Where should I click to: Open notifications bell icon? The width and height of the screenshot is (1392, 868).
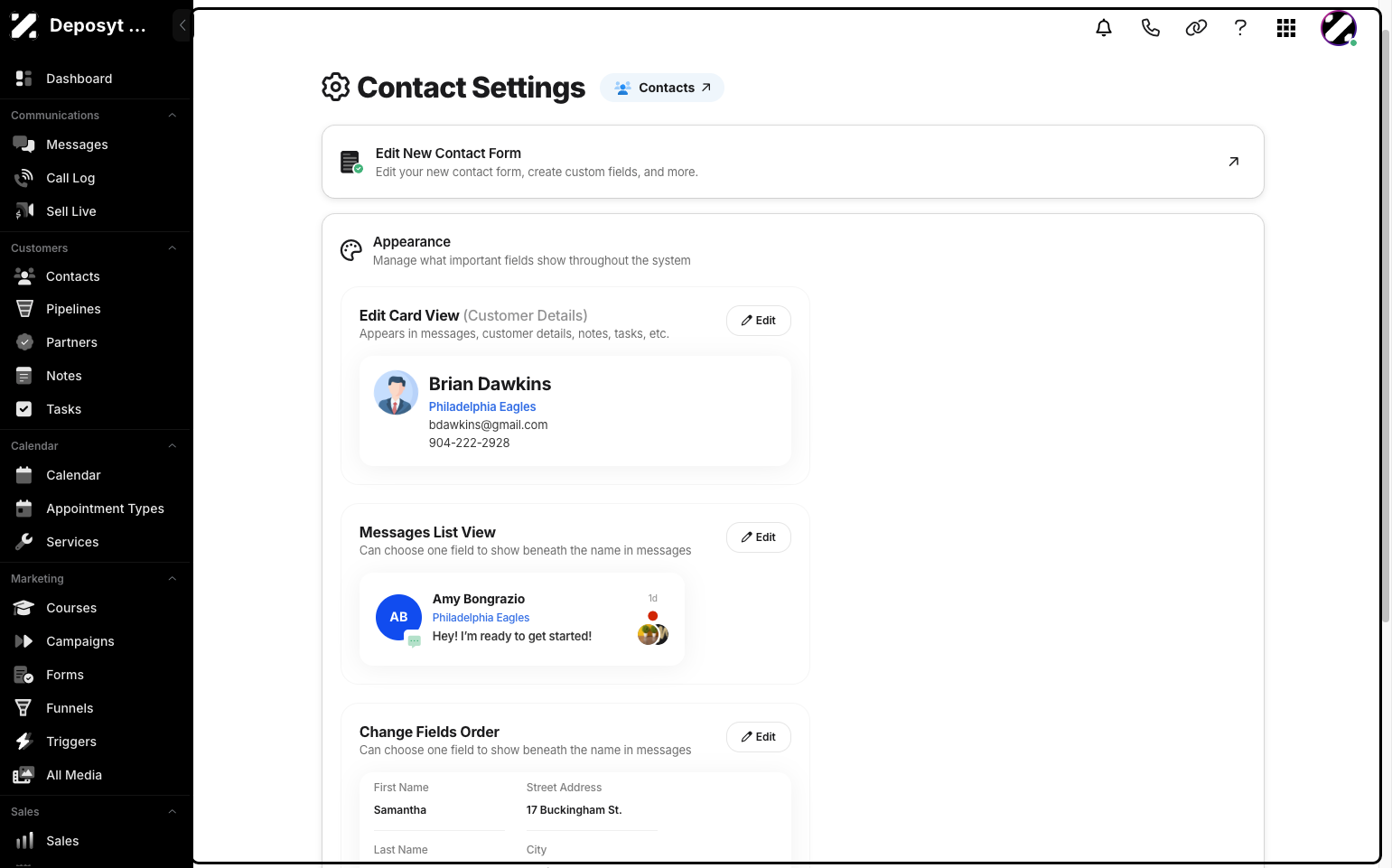[x=1104, y=28]
